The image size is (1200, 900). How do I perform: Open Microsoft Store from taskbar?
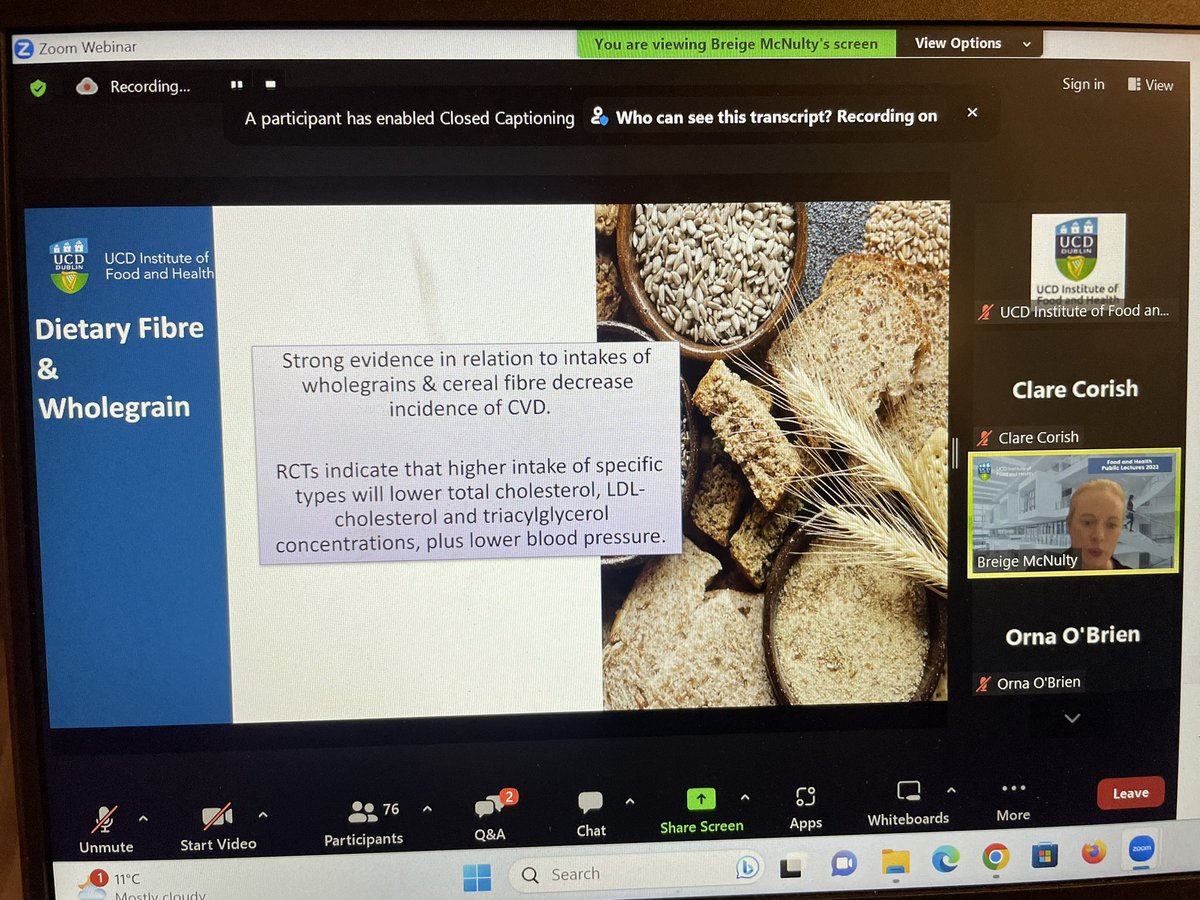click(1045, 855)
